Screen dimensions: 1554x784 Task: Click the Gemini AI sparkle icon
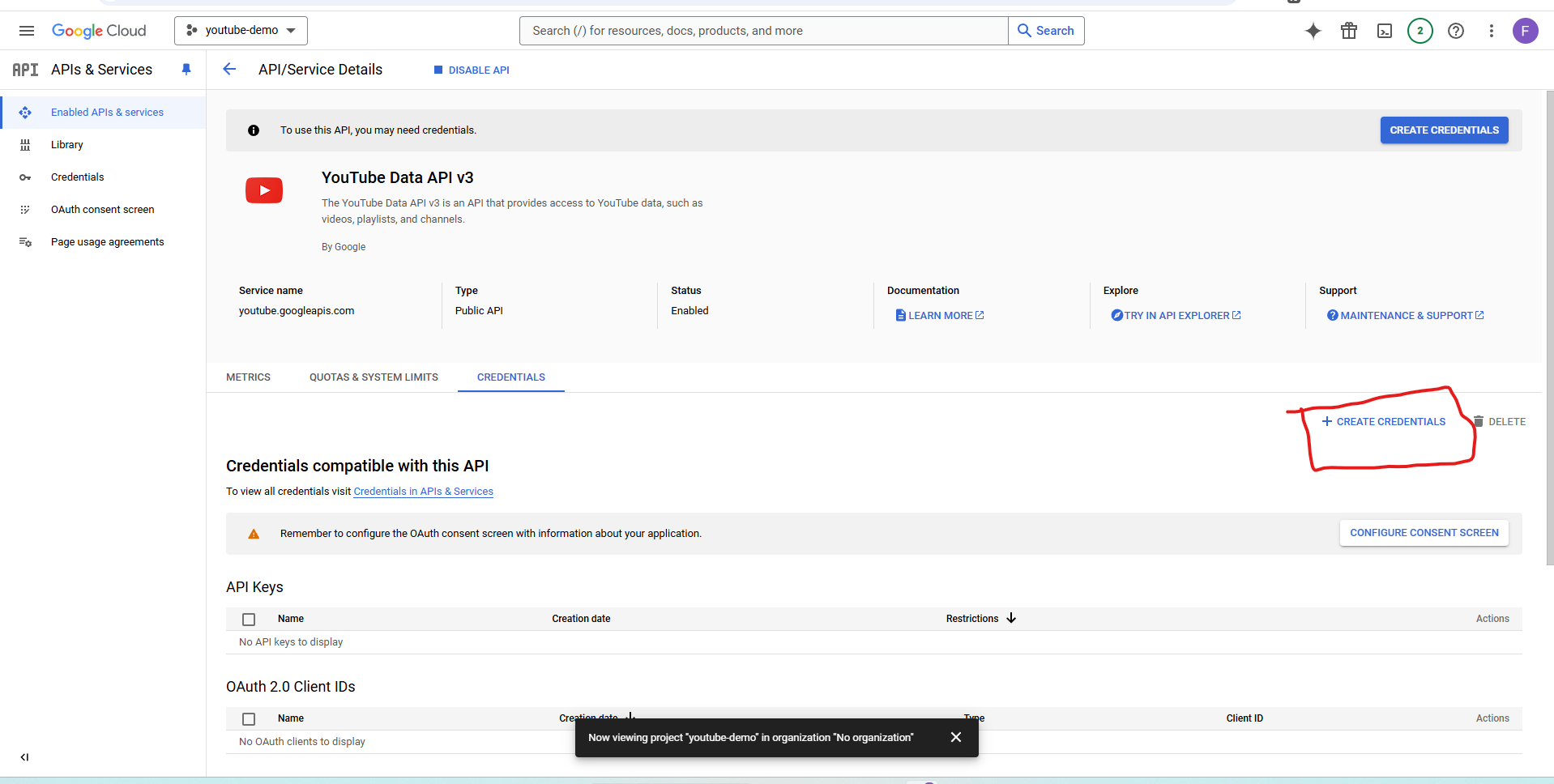(1313, 31)
